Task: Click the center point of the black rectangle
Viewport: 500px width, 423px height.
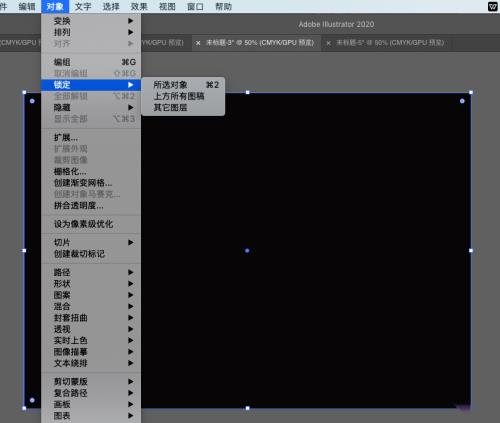Action: coord(247,250)
